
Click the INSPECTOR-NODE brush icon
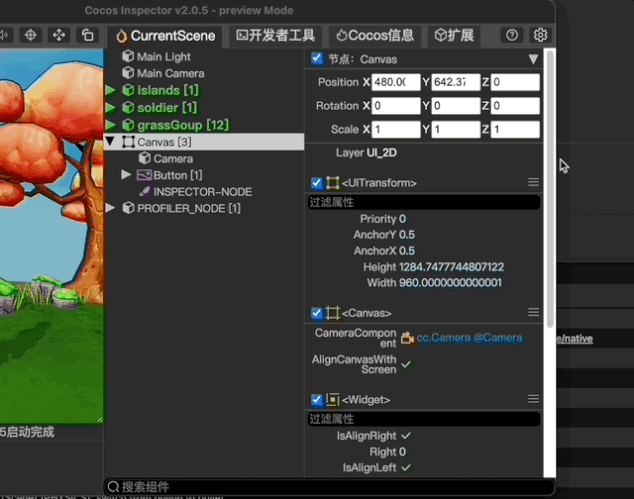point(145,192)
